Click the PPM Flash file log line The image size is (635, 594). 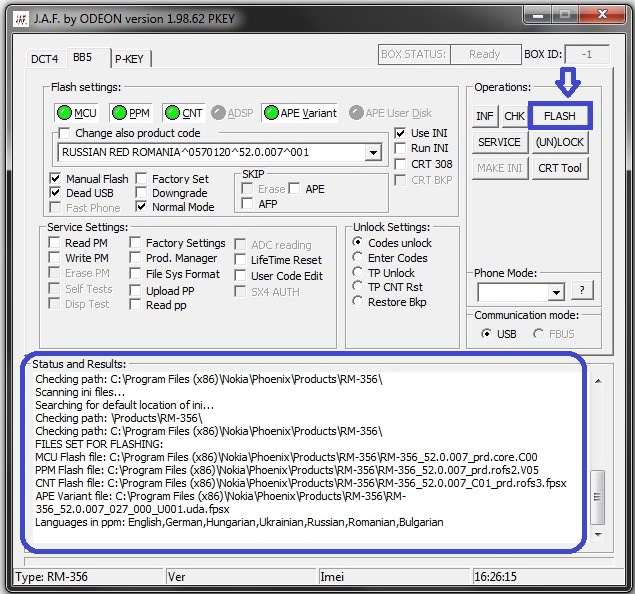(x=287, y=470)
